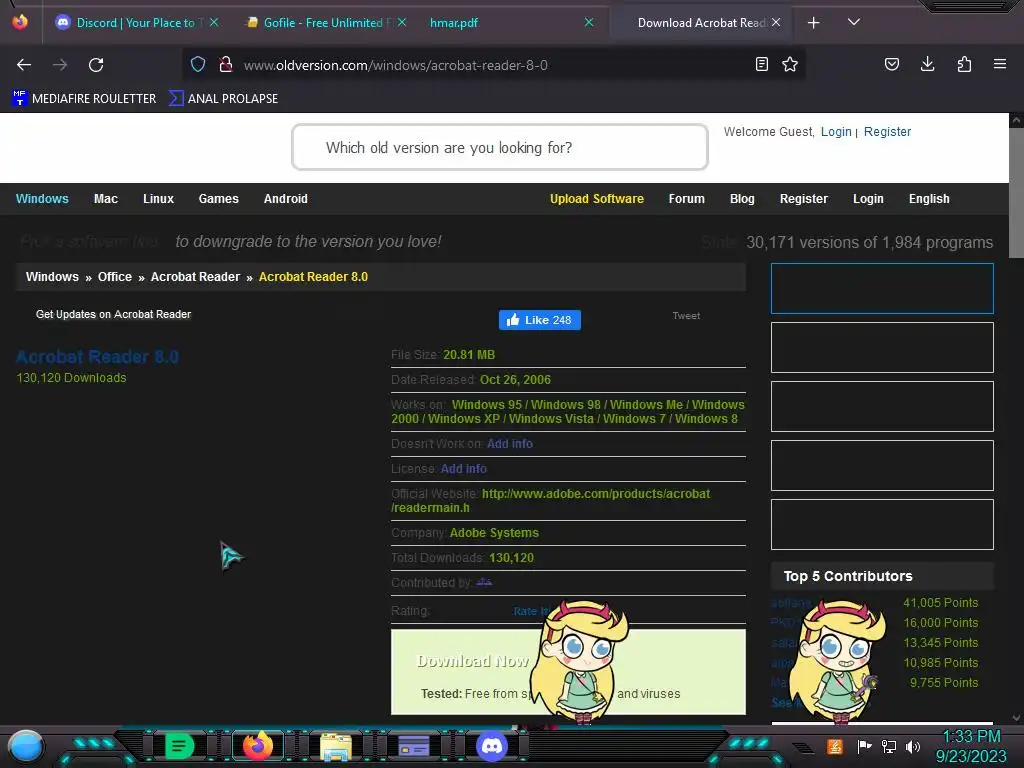1024x768 pixels.
Task: Click the Download Now button
Action: pos(473,661)
